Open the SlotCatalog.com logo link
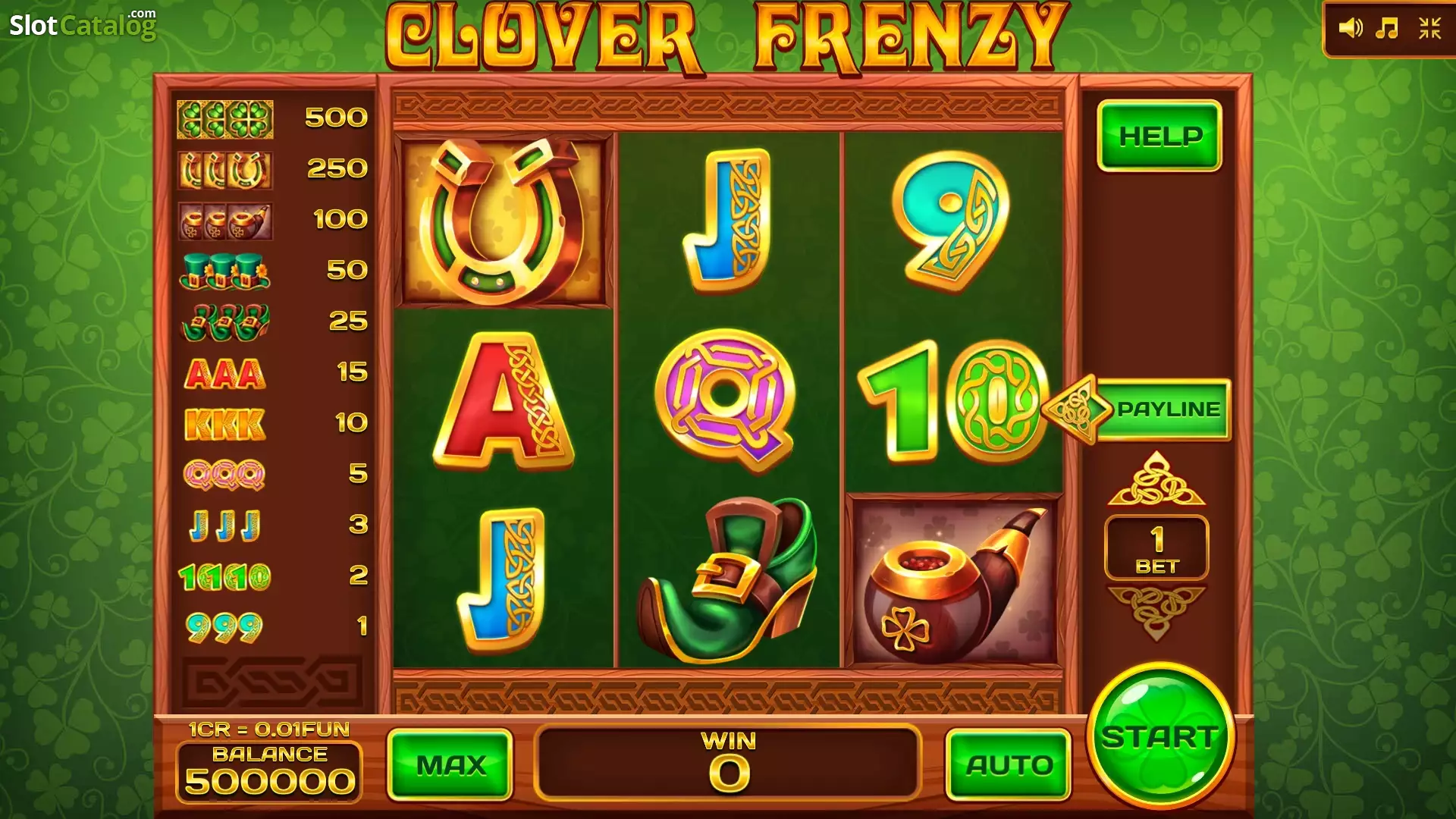This screenshot has height=819, width=1456. coord(83,24)
